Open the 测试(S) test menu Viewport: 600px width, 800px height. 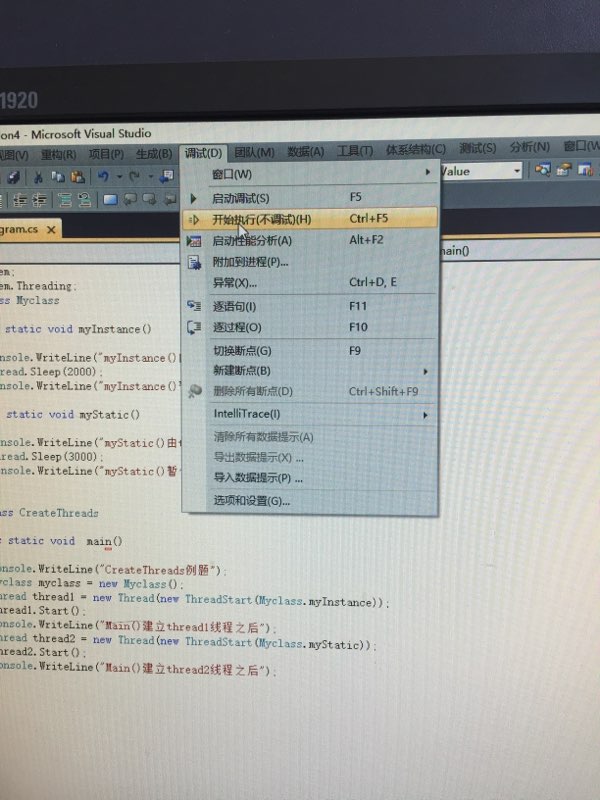pyautogui.click(x=478, y=148)
